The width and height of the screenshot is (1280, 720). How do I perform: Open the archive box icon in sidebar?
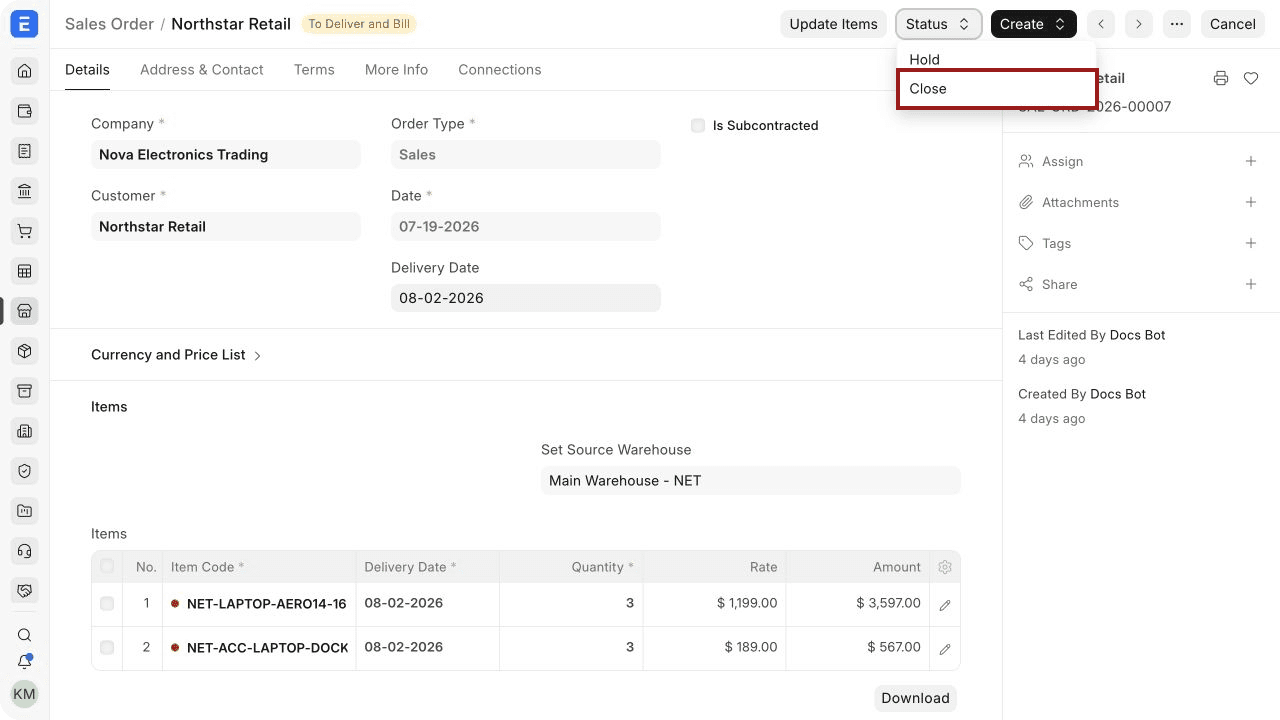pos(25,391)
